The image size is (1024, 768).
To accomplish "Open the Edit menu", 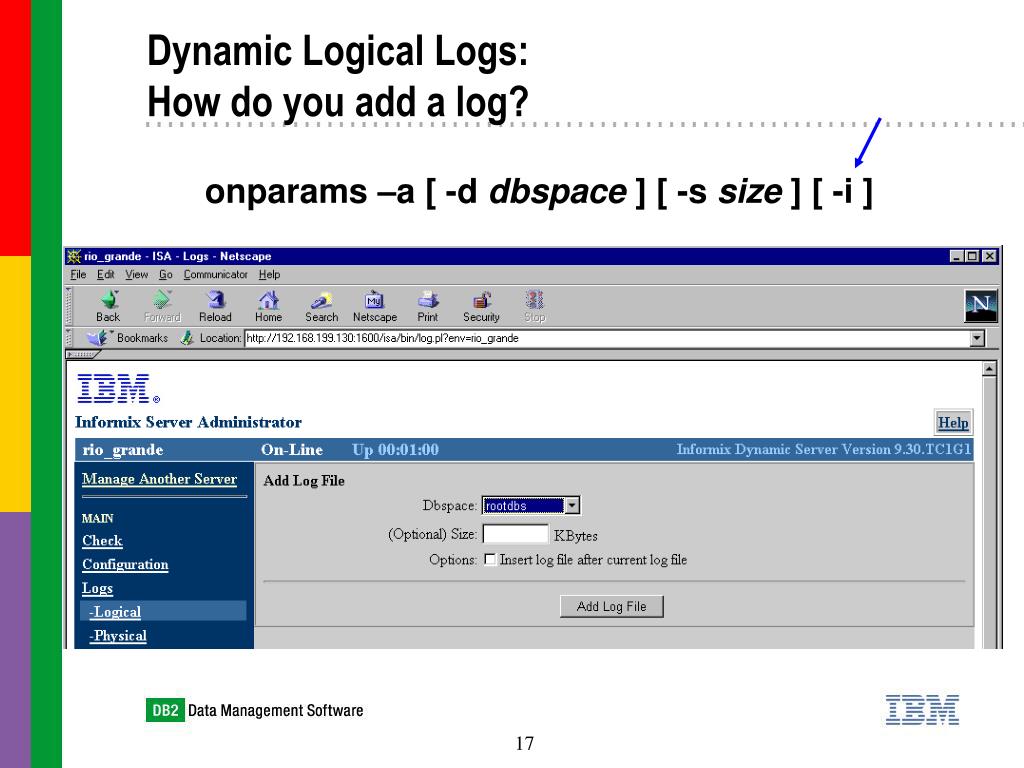I will coord(105,274).
